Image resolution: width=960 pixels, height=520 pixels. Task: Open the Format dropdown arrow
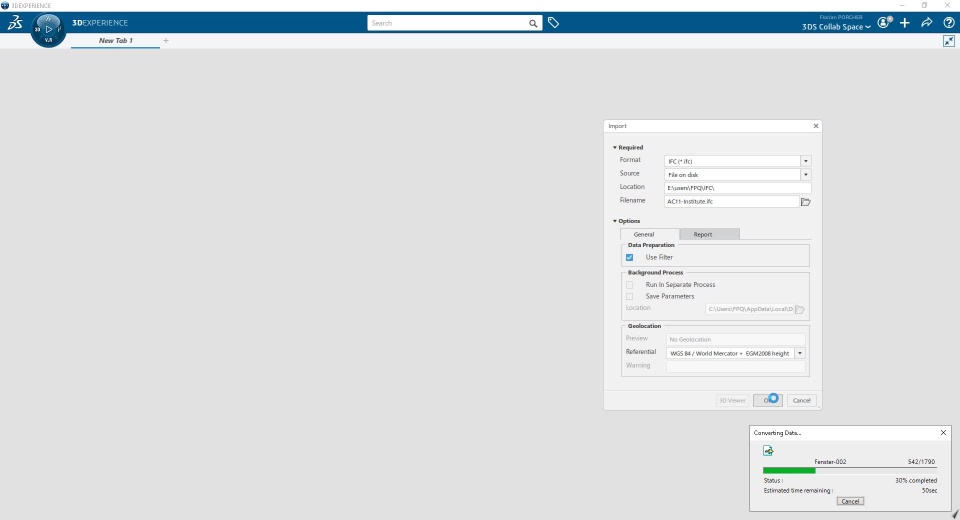tap(806, 161)
